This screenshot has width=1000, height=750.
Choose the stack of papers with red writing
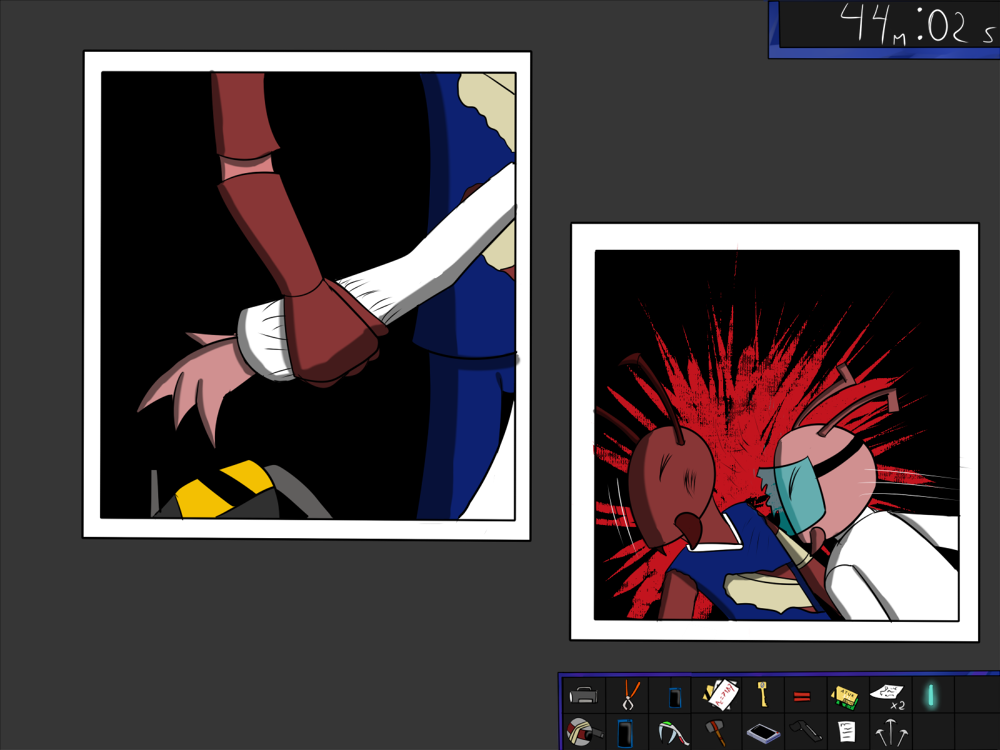tap(720, 694)
